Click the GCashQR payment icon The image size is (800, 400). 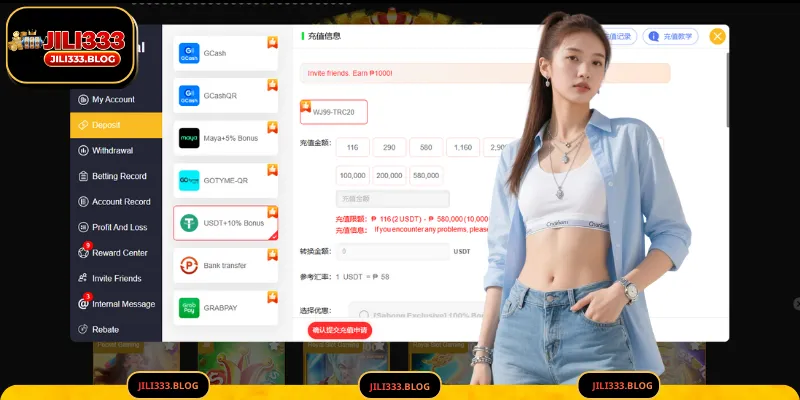point(189,95)
